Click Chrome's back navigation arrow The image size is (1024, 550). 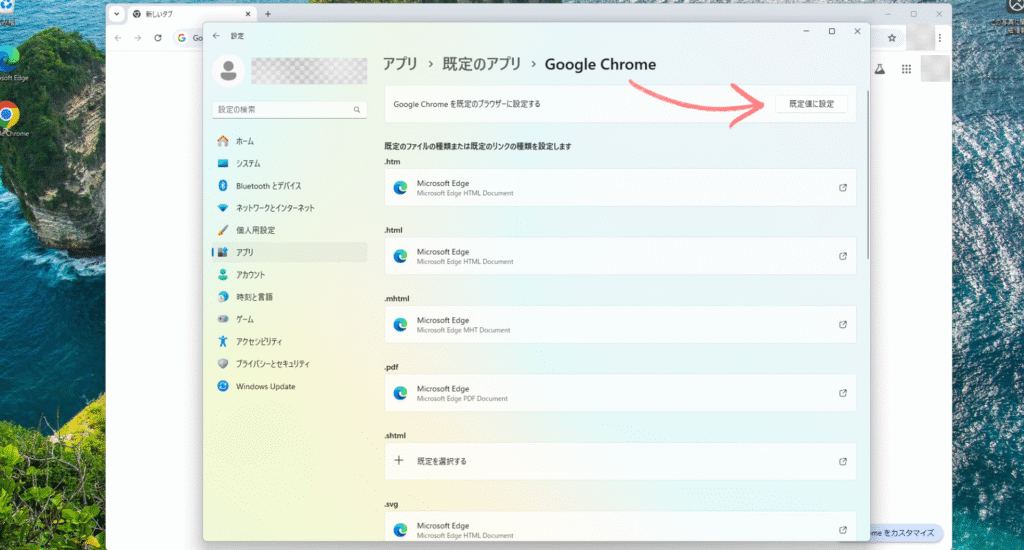118,38
